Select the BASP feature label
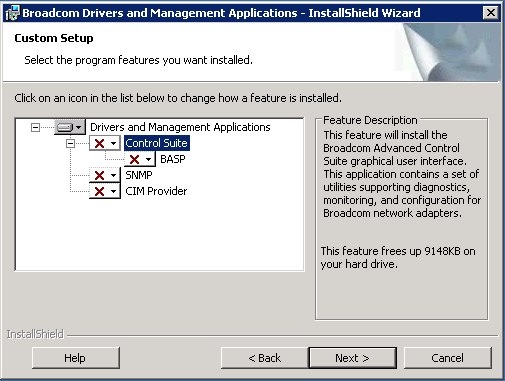 coord(173,159)
